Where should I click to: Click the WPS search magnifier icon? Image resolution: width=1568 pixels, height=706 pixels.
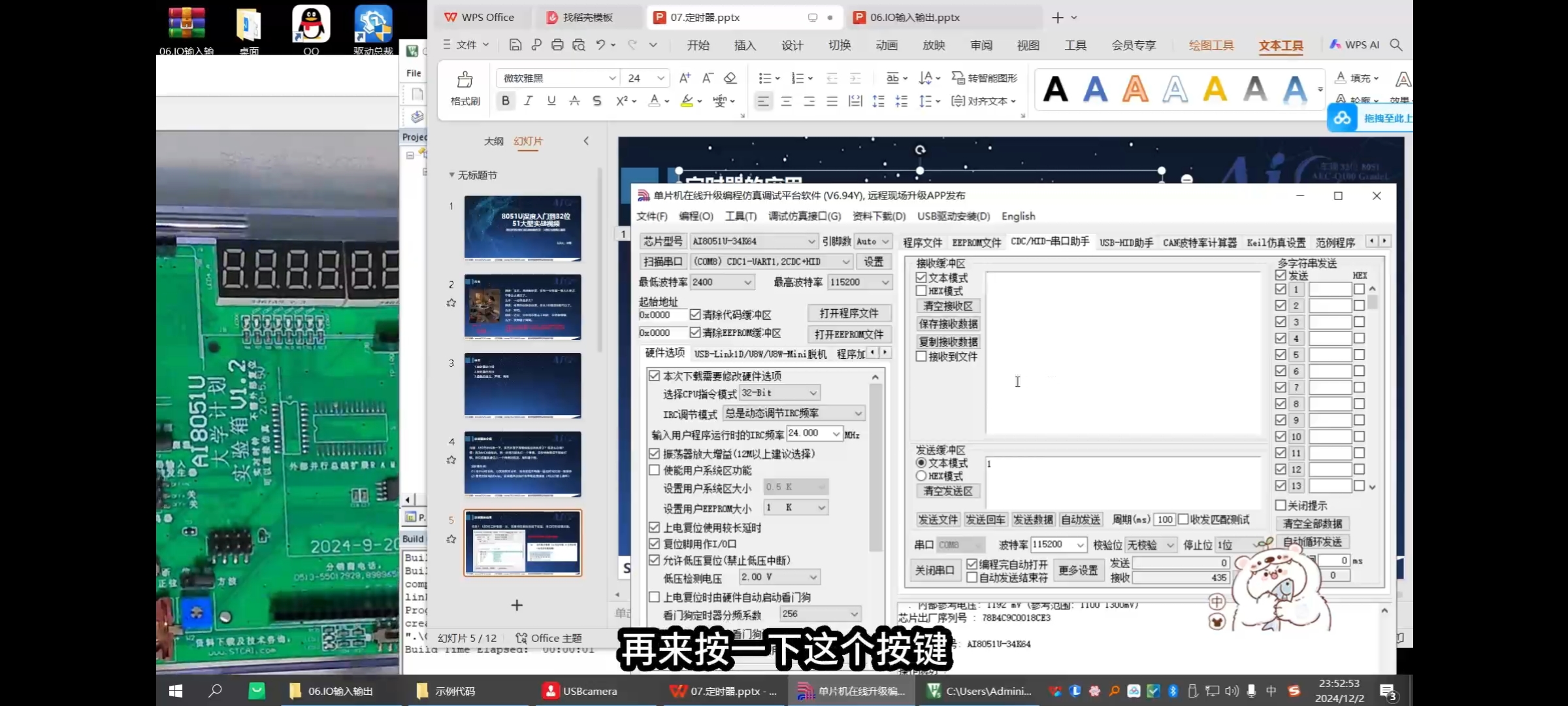[x=1396, y=44]
